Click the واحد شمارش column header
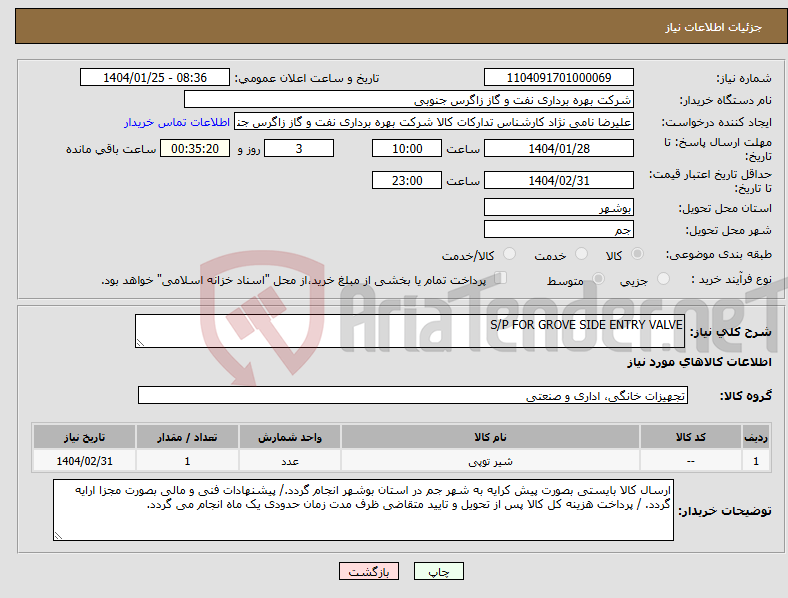The height and width of the screenshot is (598, 788). click(x=290, y=437)
